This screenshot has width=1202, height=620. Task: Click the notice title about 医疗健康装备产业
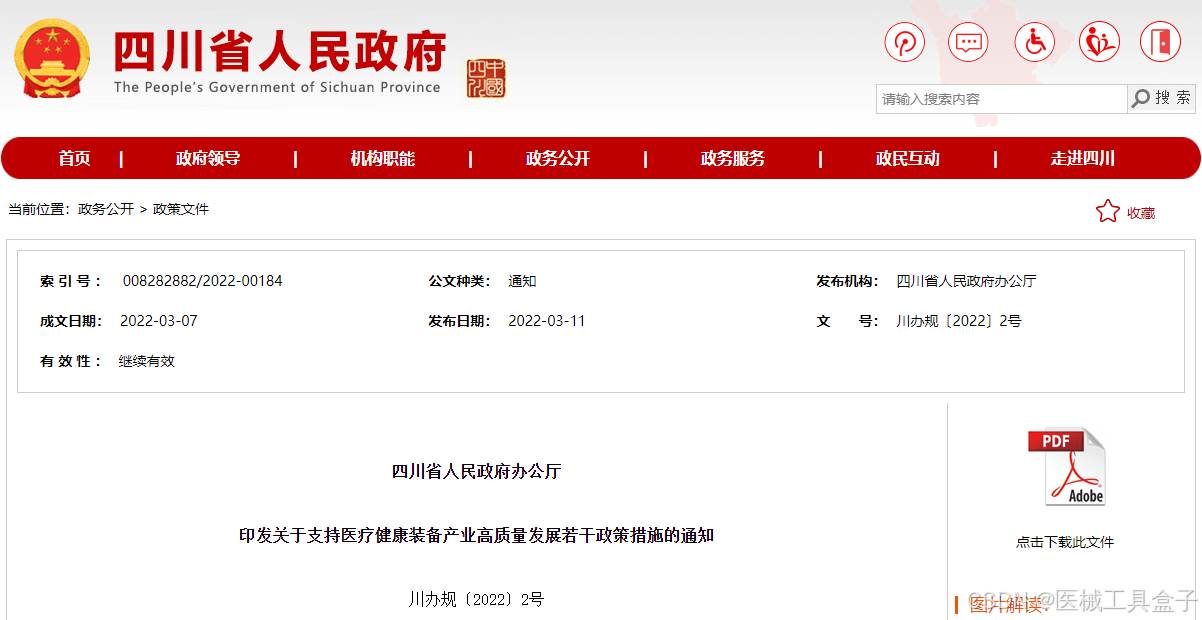coord(476,535)
